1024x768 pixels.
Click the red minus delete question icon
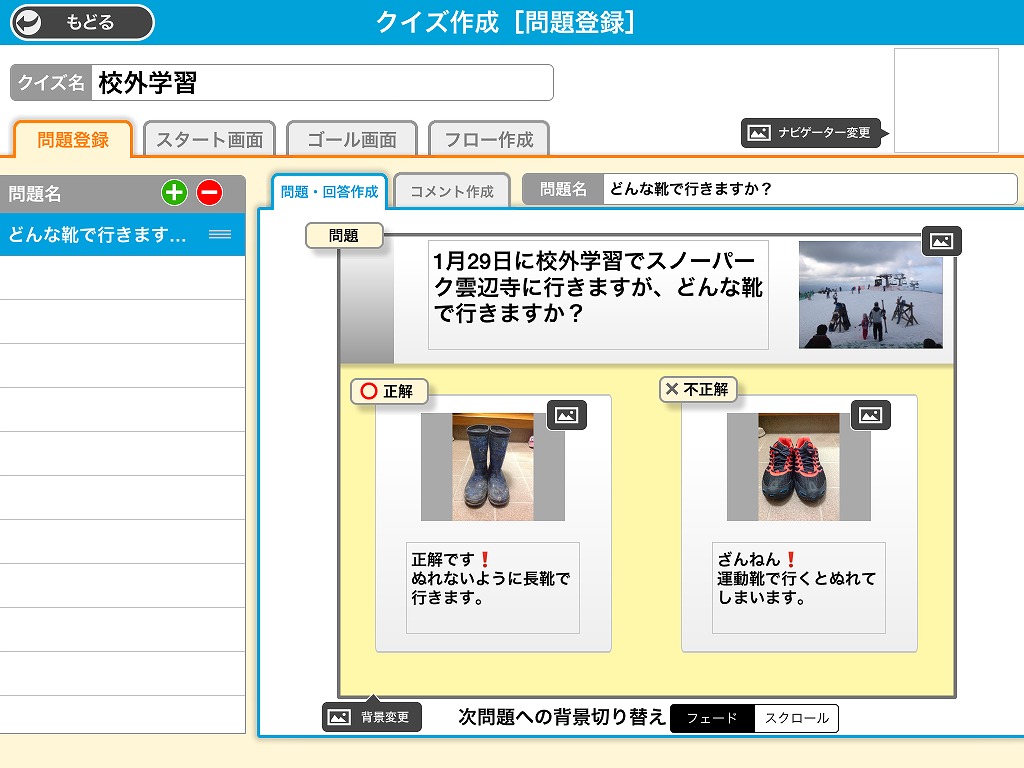click(x=209, y=193)
